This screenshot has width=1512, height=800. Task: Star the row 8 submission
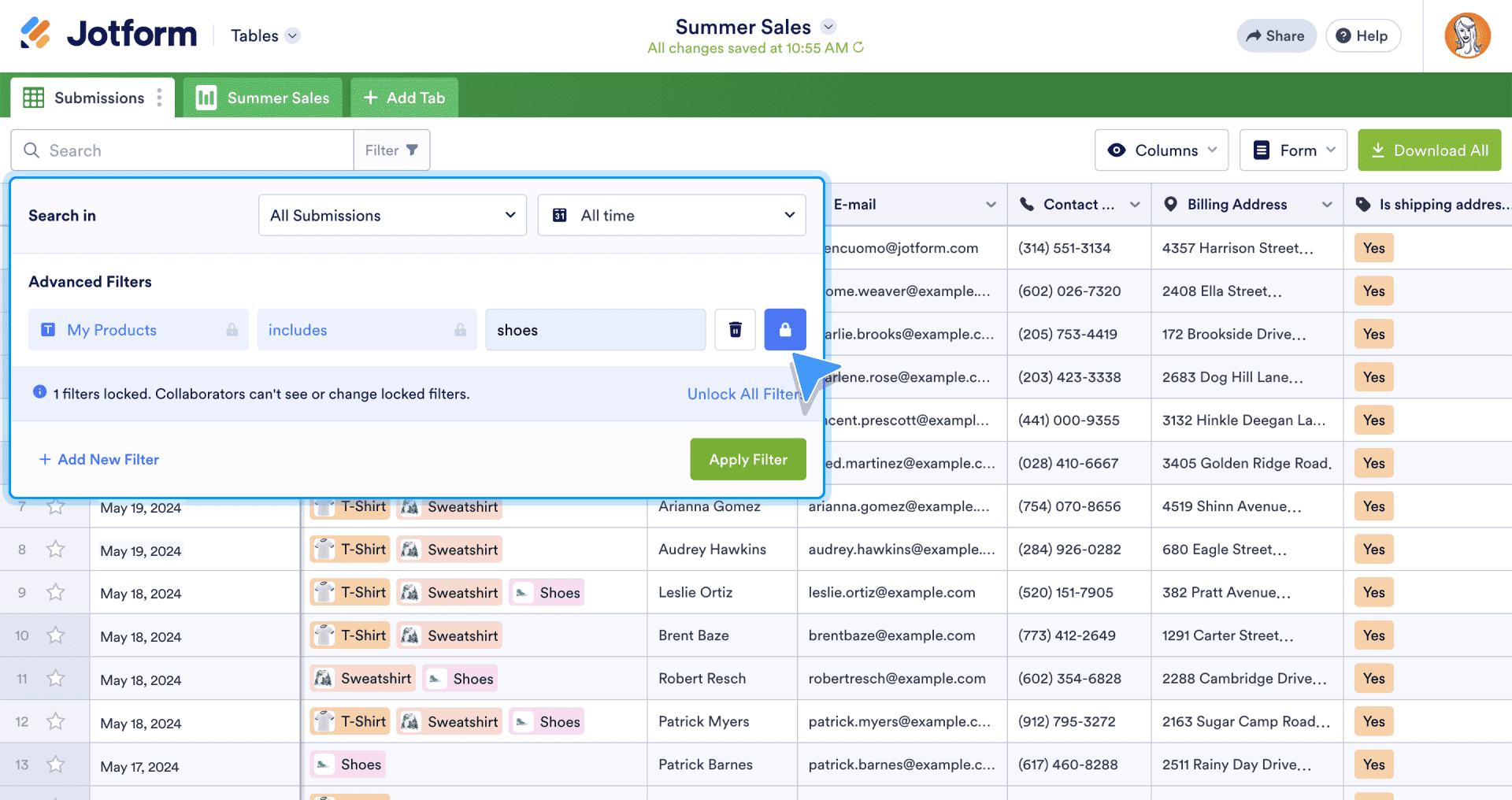point(55,550)
